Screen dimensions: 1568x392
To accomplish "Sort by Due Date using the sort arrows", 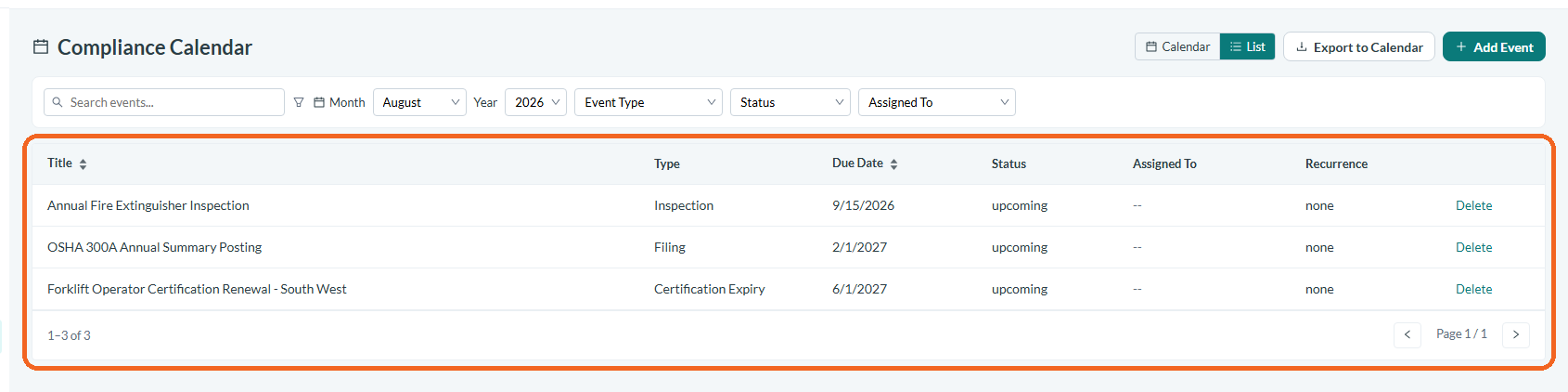I will coord(893,163).
